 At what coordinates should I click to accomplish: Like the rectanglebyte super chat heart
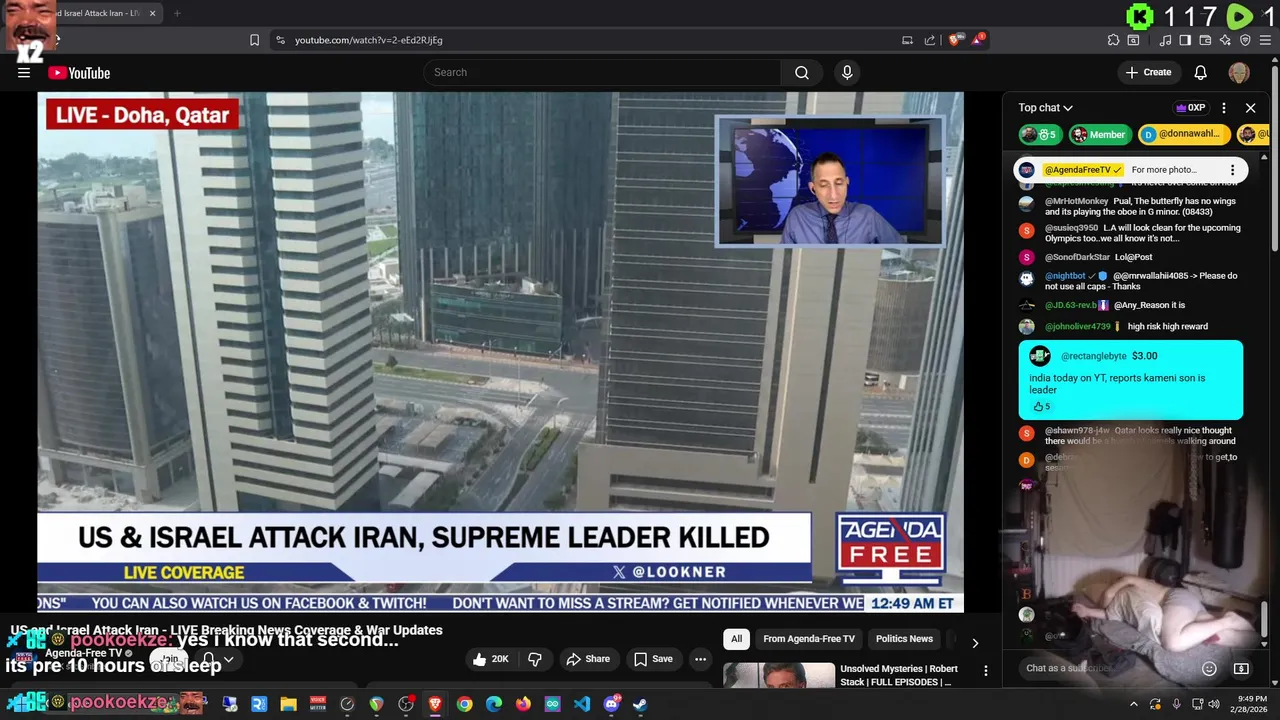coord(1041,407)
